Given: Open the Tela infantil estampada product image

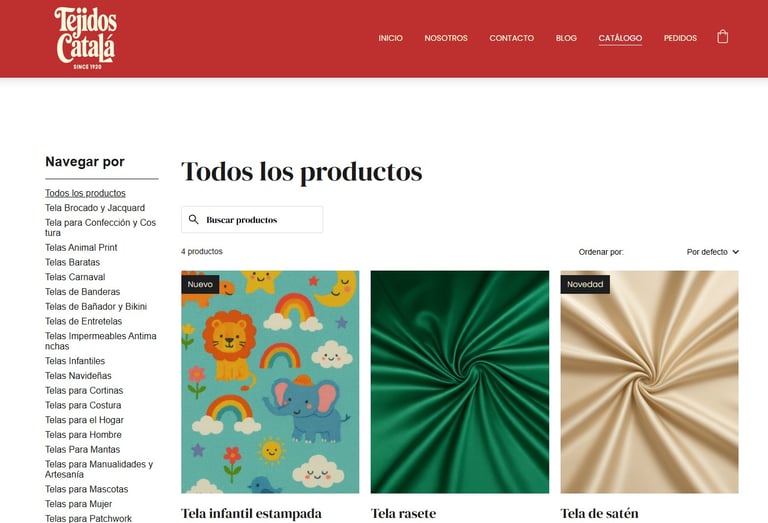Looking at the screenshot, I should coord(270,382).
